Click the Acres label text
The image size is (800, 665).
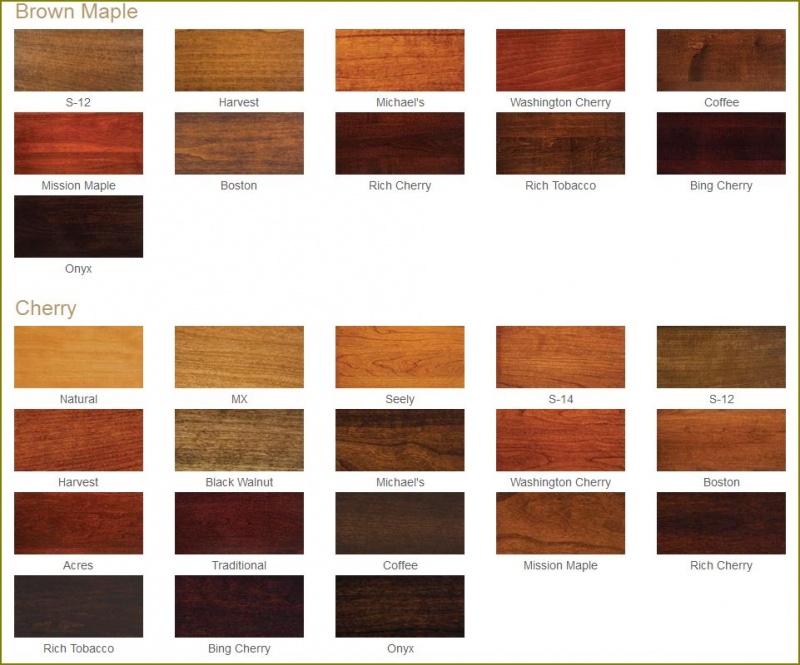(78, 565)
